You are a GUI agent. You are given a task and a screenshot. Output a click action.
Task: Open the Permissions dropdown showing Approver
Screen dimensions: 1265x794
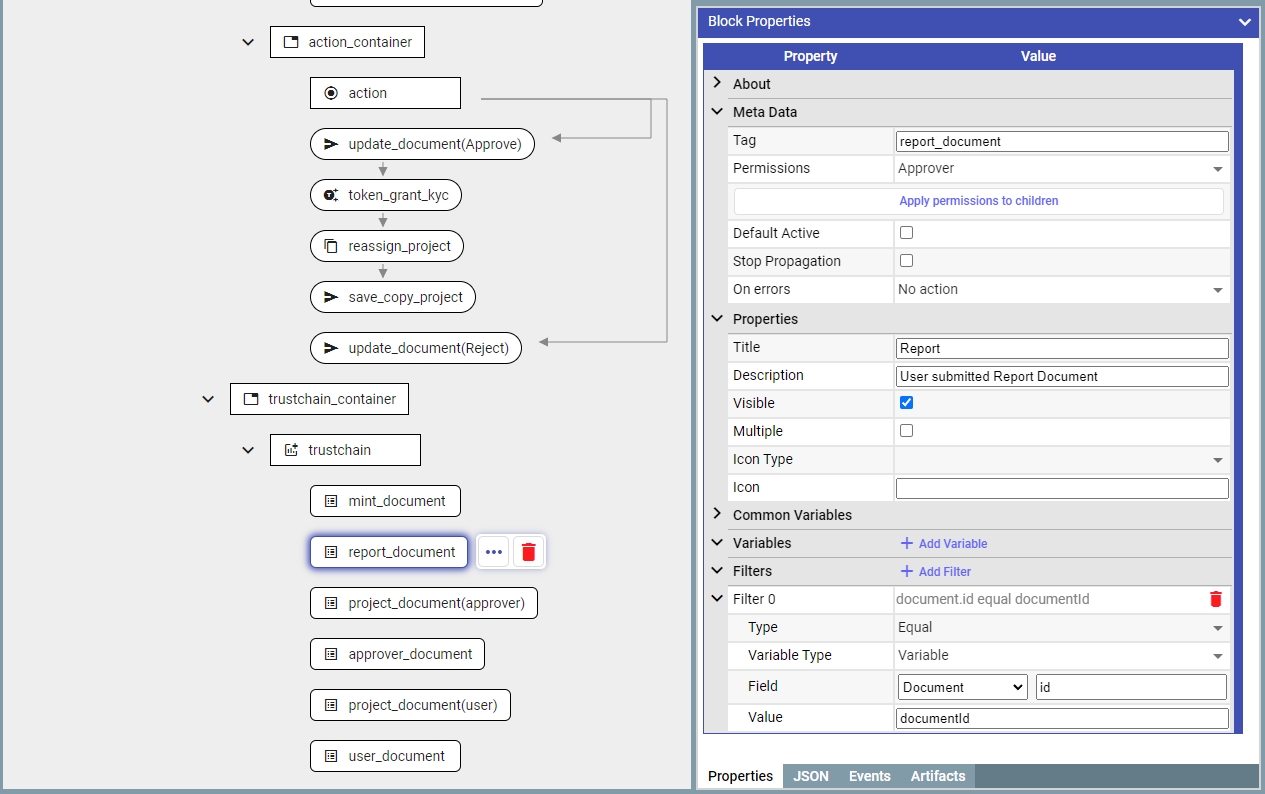(x=1061, y=169)
